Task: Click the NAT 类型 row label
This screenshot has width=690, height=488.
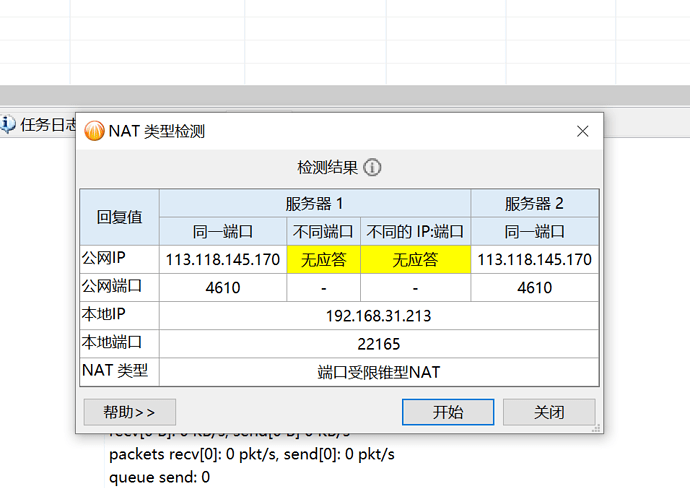Action: pyautogui.click(x=115, y=371)
